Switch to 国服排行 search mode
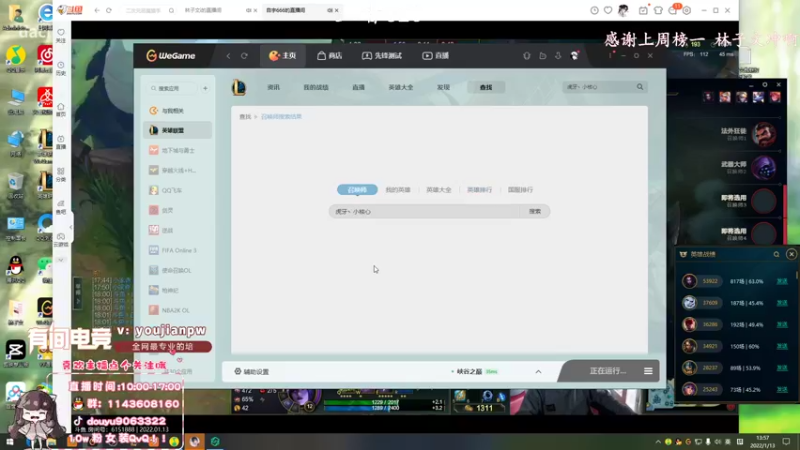Viewport: 800px width, 450px height. pos(520,189)
